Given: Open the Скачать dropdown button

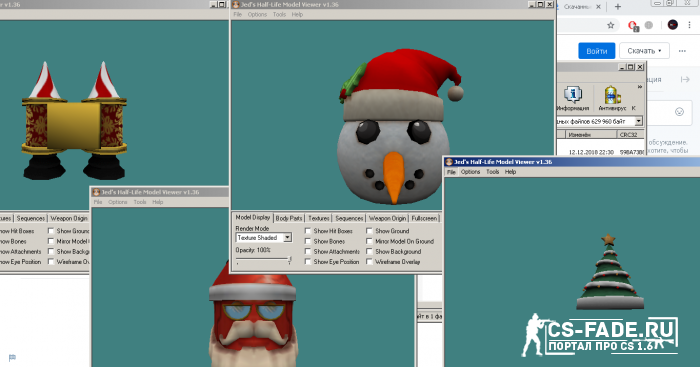Looking at the screenshot, I should pyautogui.click(x=644, y=51).
